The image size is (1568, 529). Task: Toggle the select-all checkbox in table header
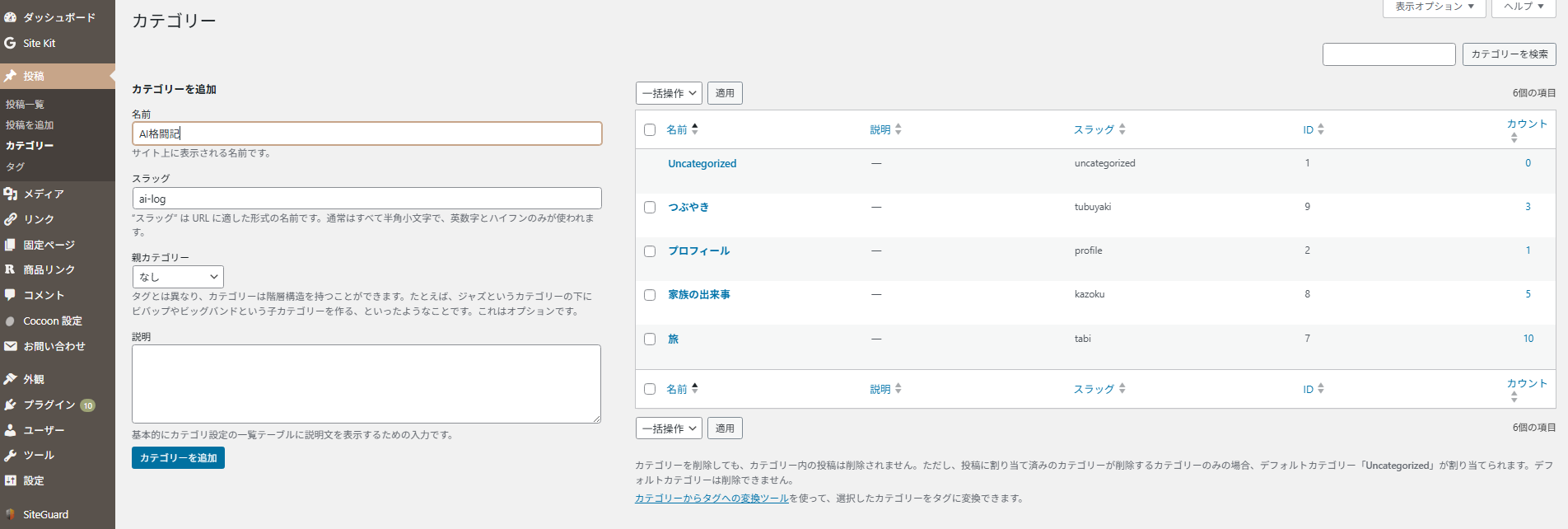coord(650,130)
